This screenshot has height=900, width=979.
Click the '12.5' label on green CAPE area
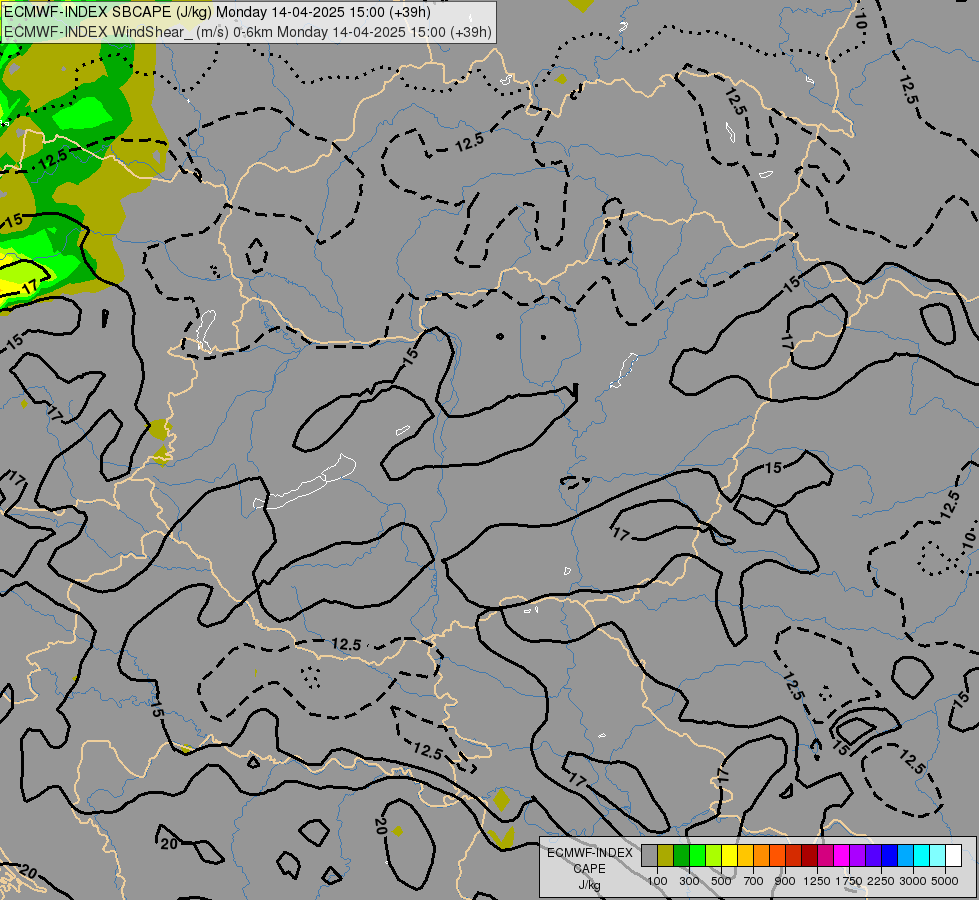[52, 159]
